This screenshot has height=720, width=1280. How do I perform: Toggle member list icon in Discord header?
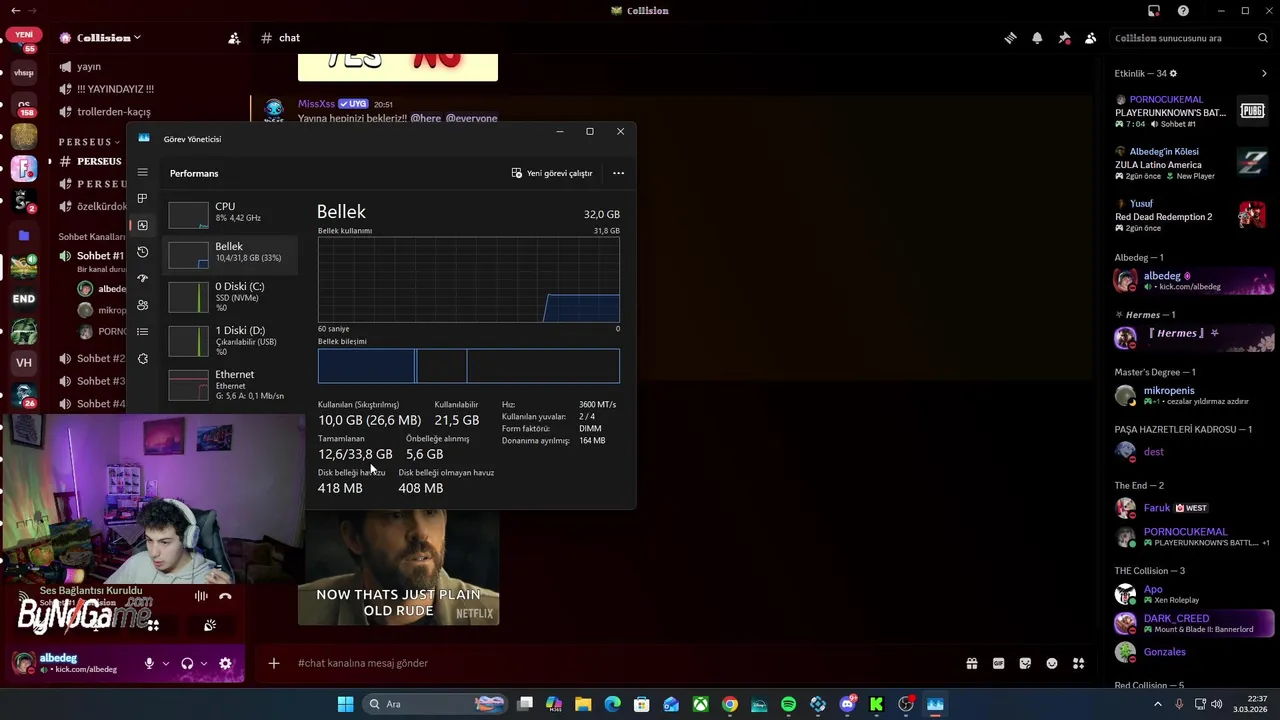point(1091,38)
